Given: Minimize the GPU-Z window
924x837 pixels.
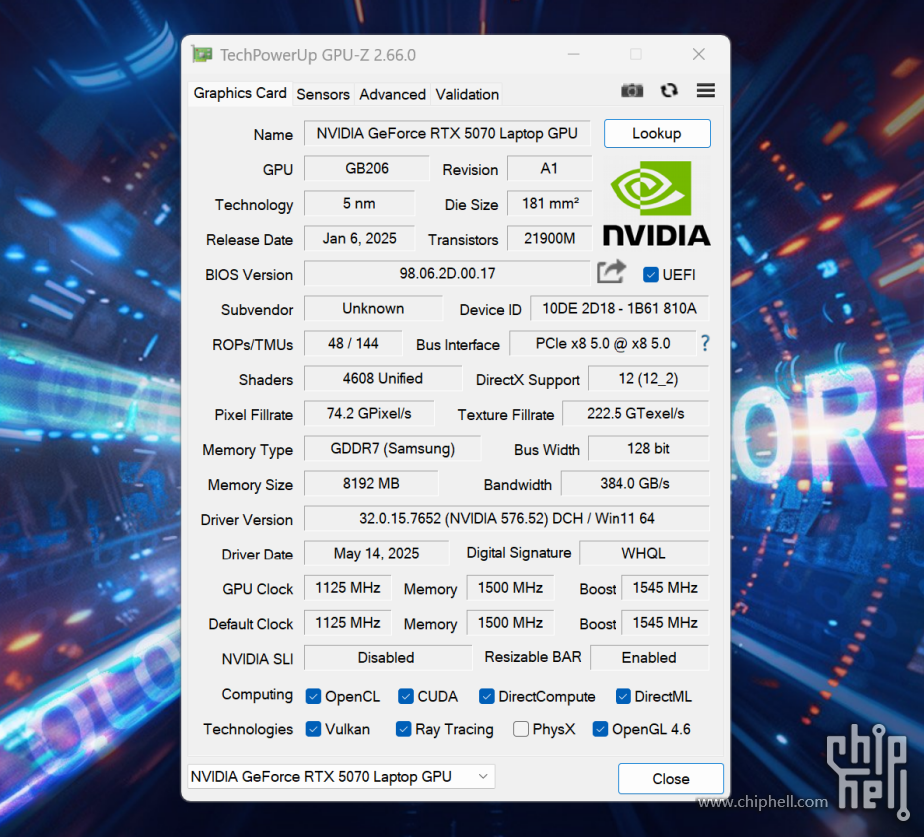Looking at the screenshot, I should pyautogui.click(x=573, y=54).
